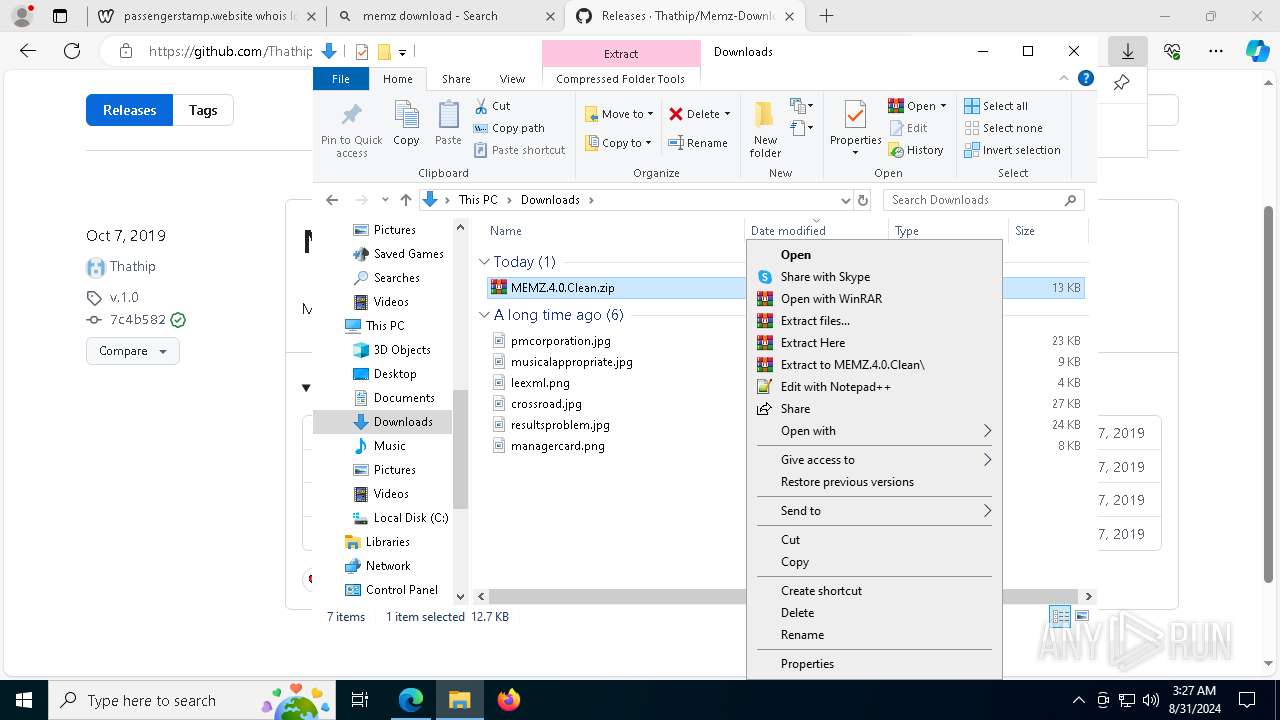
Task: Open recent locations dropdown arrow
Action: pyautogui.click(x=385, y=200)
